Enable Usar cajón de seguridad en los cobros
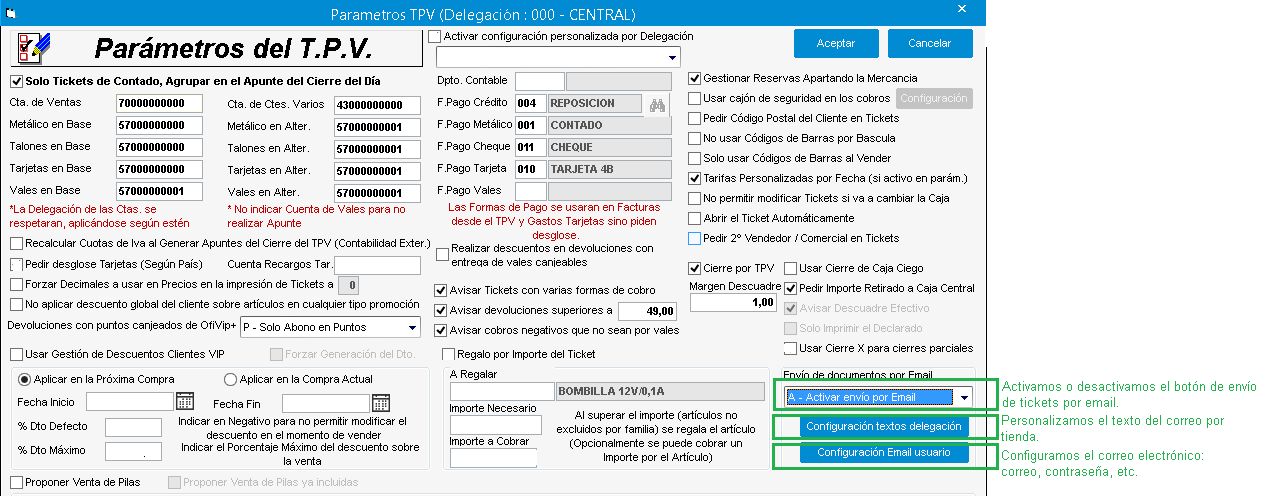1264x496 pixels. click(694, 98)
